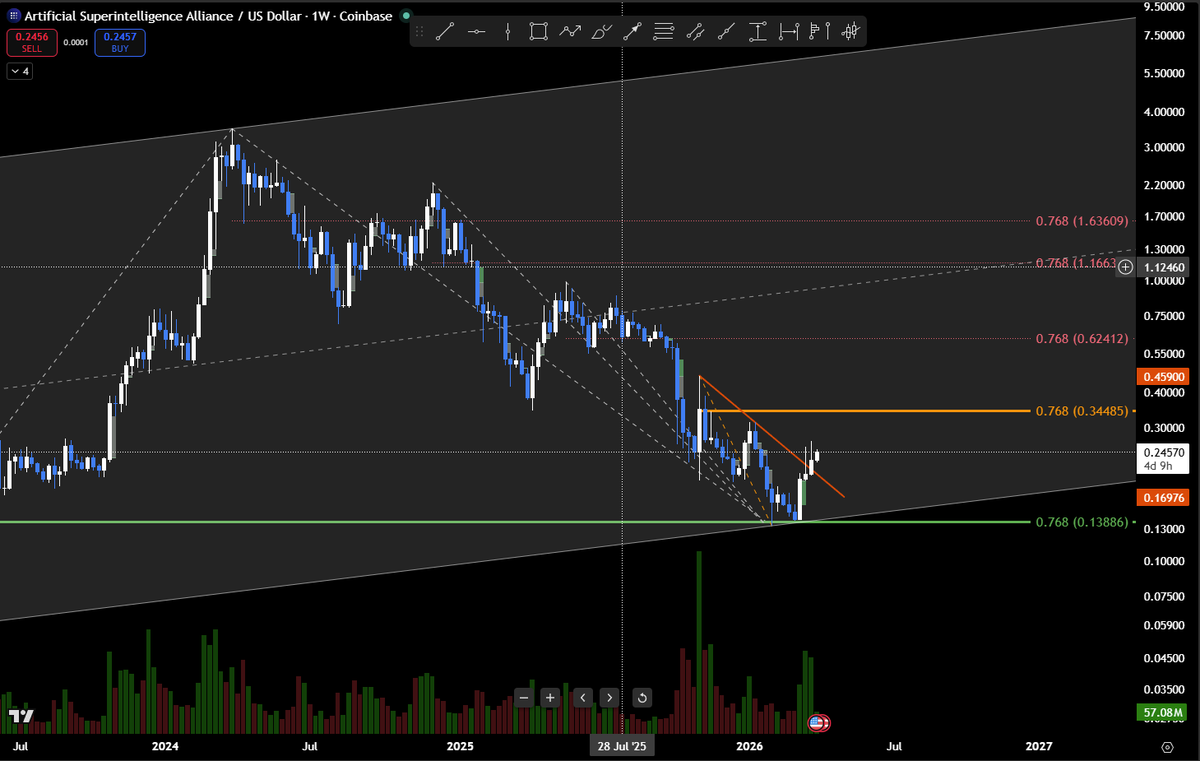This screenshot has height=761, width=1200.
Task: Open chart settings gear at bottom right
Action: tap(1167, 747)
